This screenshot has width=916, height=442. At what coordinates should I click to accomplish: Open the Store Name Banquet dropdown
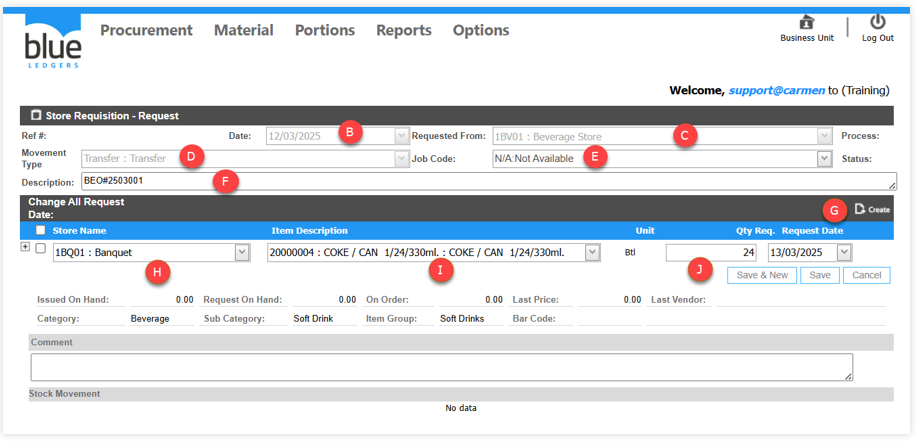242,253
